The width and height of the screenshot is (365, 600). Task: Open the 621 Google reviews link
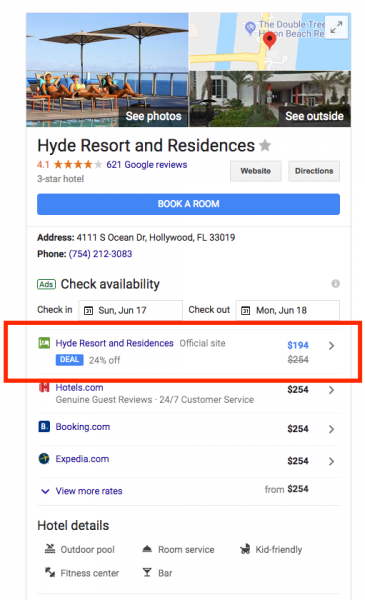(x=147, y=165)
